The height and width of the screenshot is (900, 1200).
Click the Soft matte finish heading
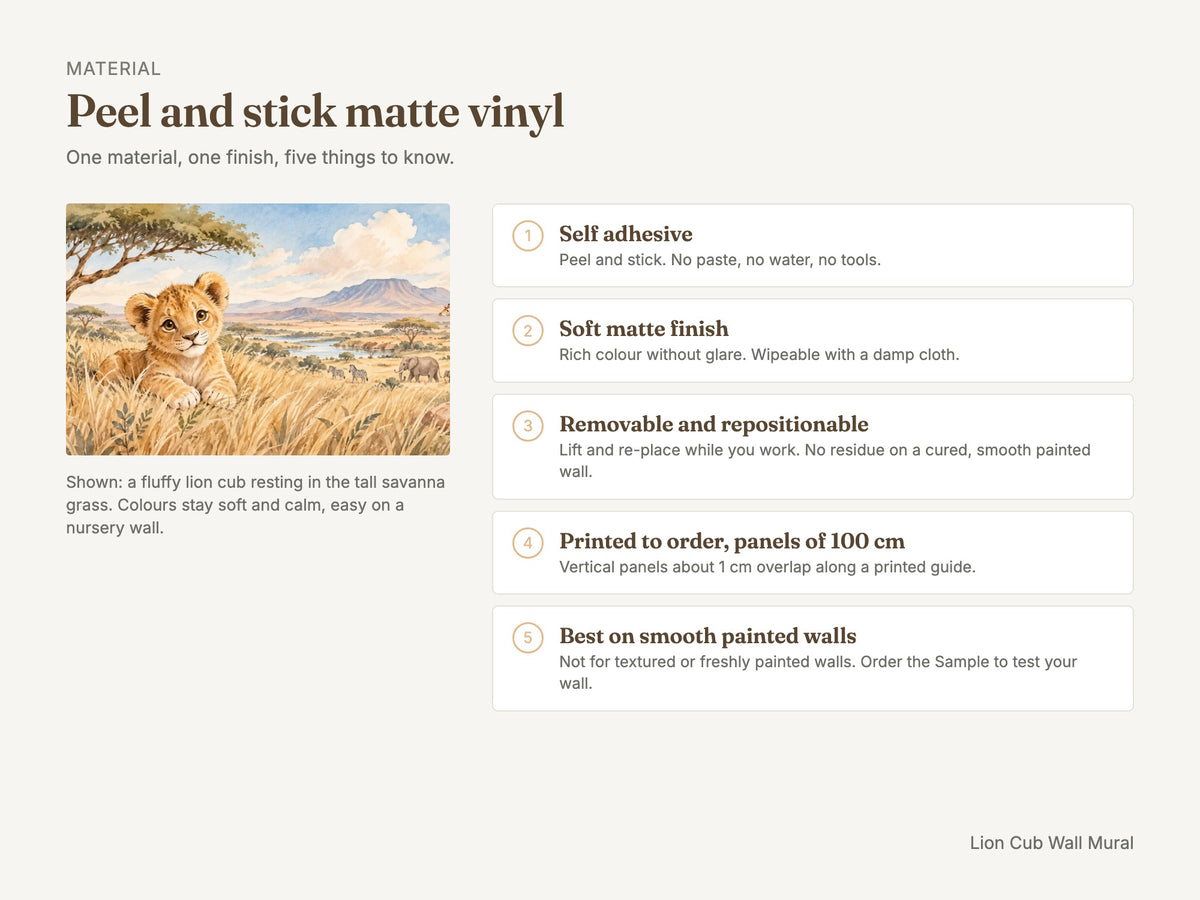[x=644, y=329]
